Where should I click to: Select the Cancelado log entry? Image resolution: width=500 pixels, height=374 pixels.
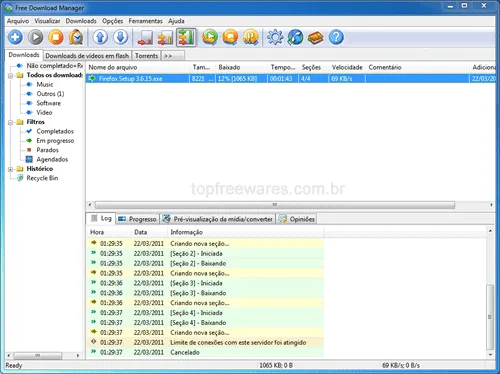click(205, 352)
